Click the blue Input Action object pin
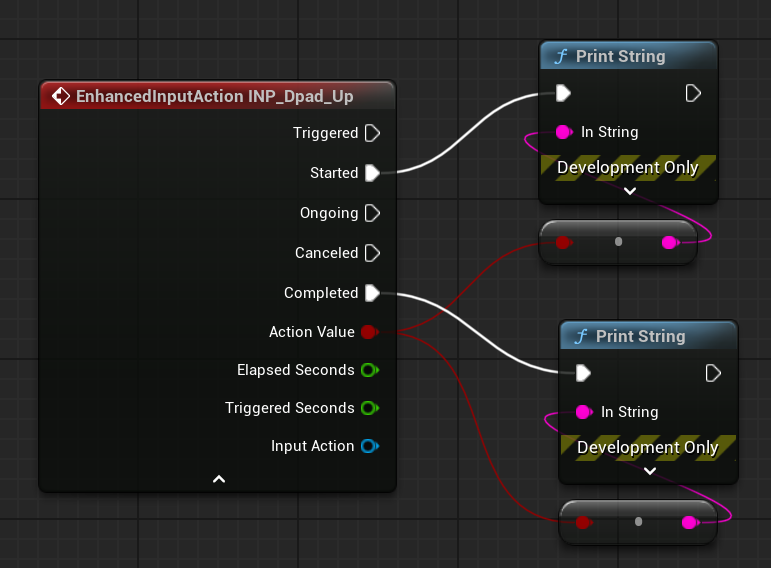 click(x=369, y=446)
